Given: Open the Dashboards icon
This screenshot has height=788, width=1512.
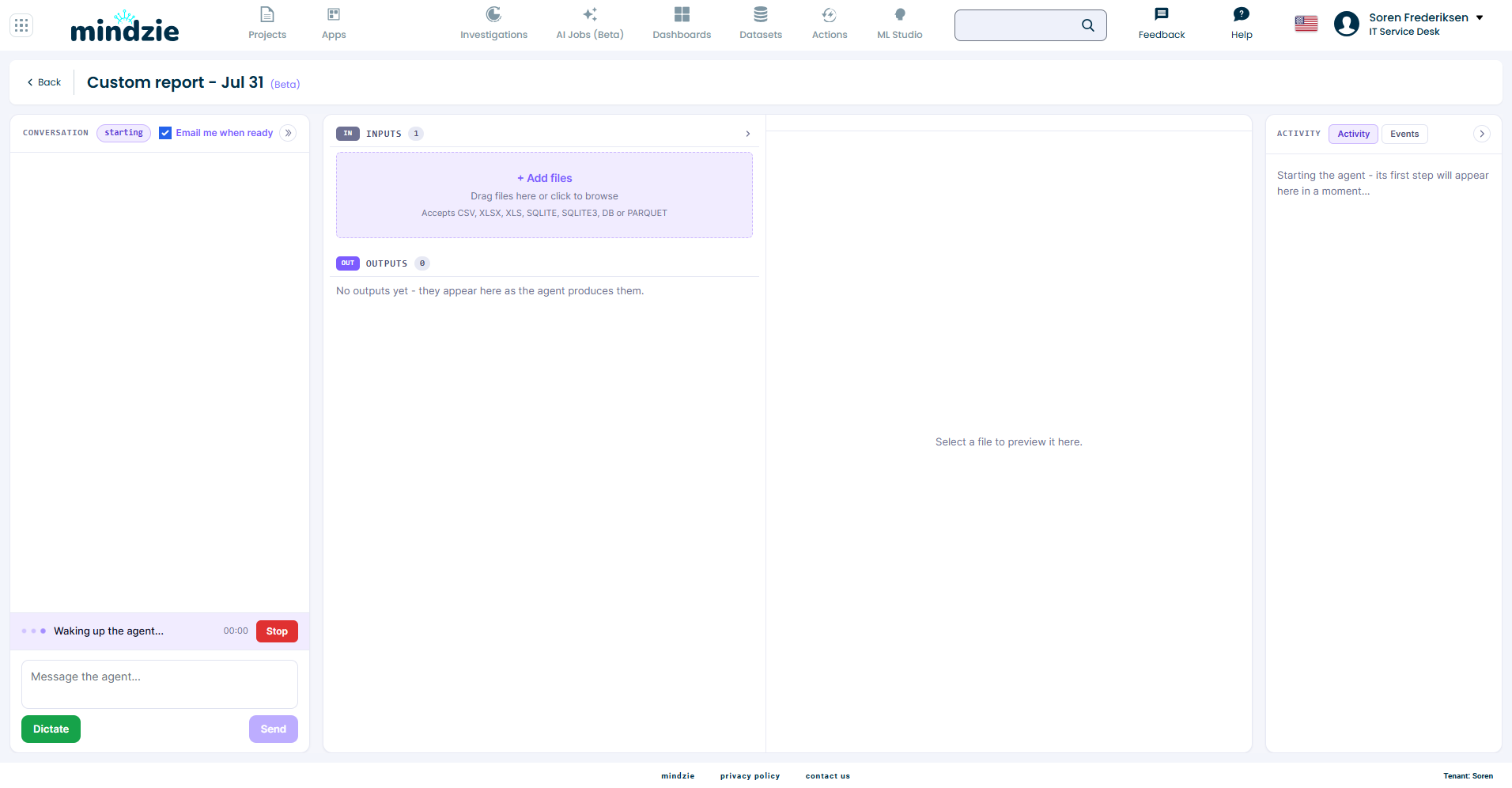Looking at the screenshot, I should pos(682,14).
